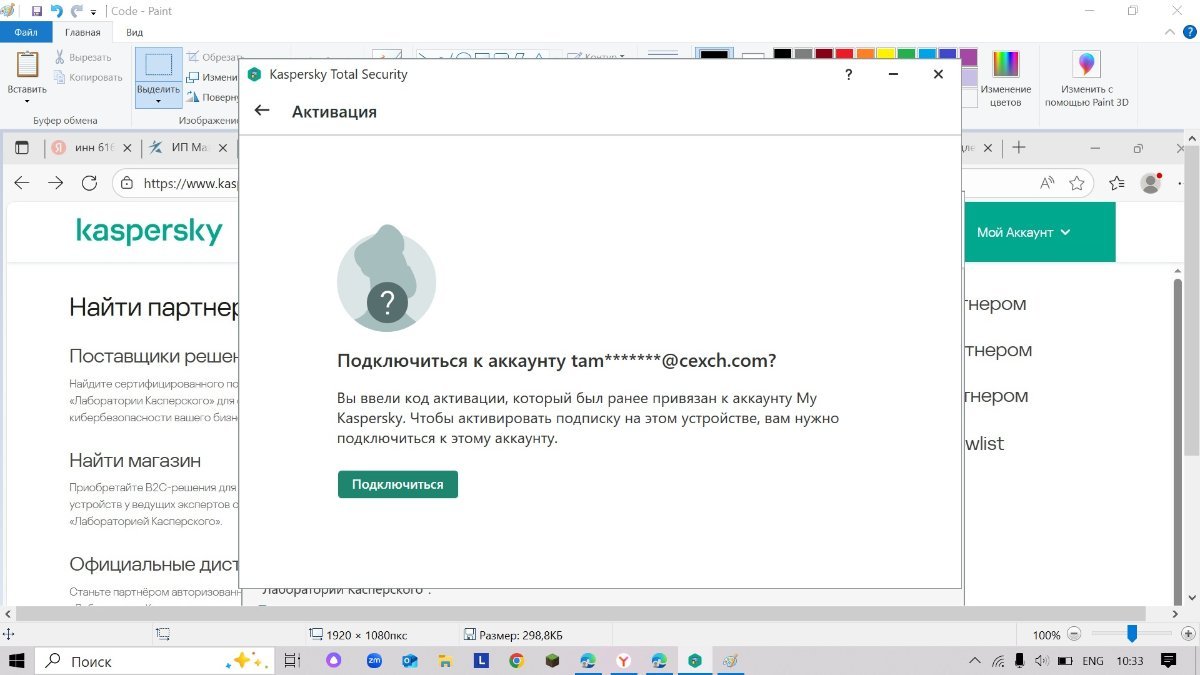The image size is (1200, 675).
Task: Pick the orange color from the palette
Action: 865,56
